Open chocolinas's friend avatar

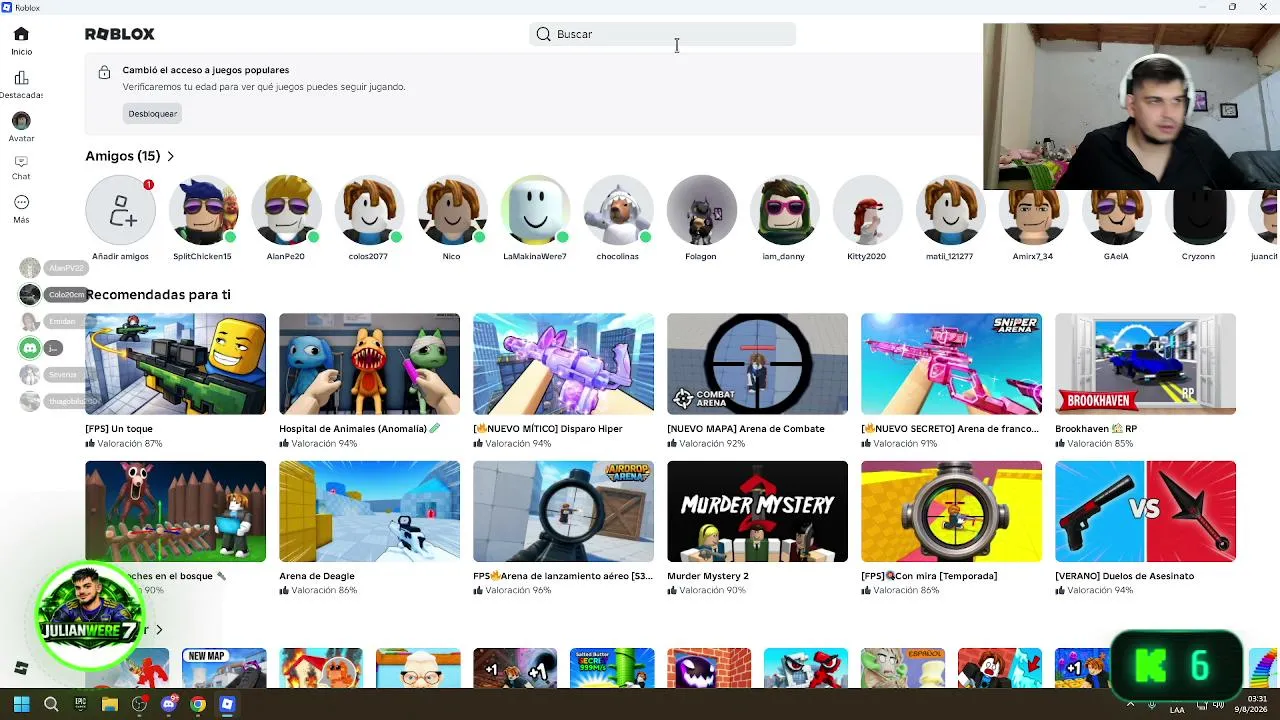tap(618, 210)
